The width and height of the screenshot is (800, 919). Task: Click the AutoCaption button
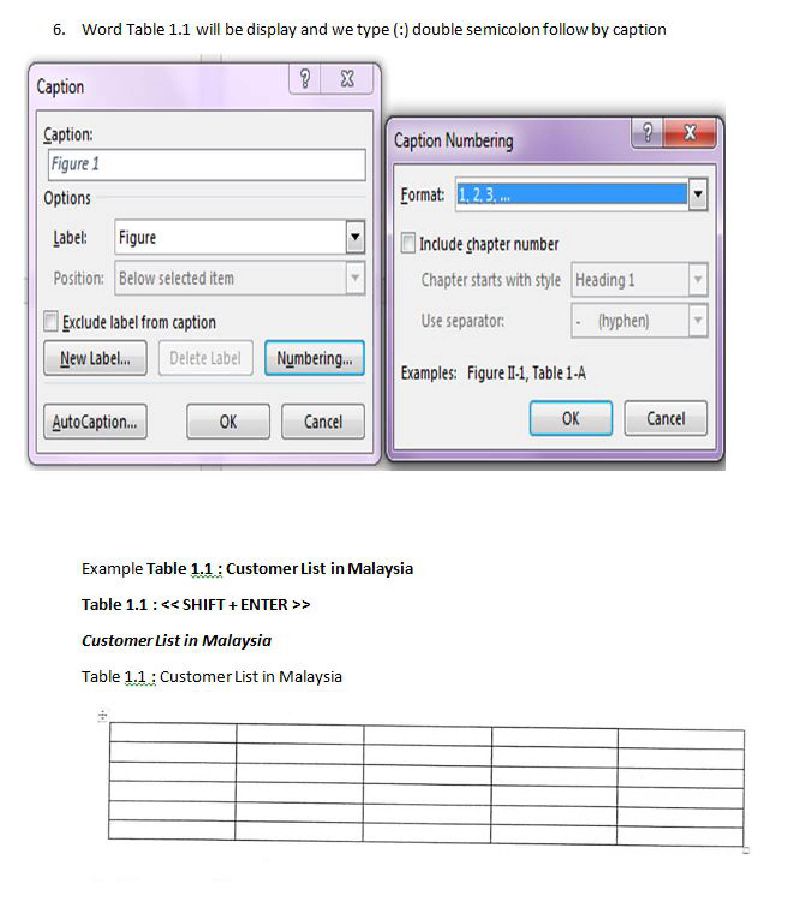(x=95, y=422)
